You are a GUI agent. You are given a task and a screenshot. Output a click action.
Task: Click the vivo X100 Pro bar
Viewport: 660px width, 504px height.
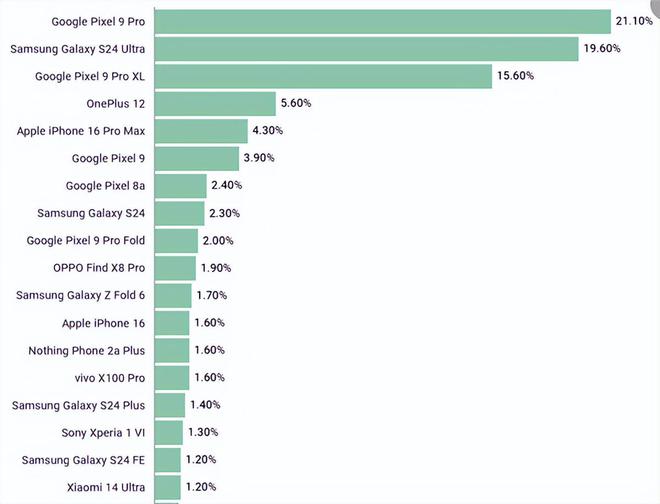click(x=172, y=378)
